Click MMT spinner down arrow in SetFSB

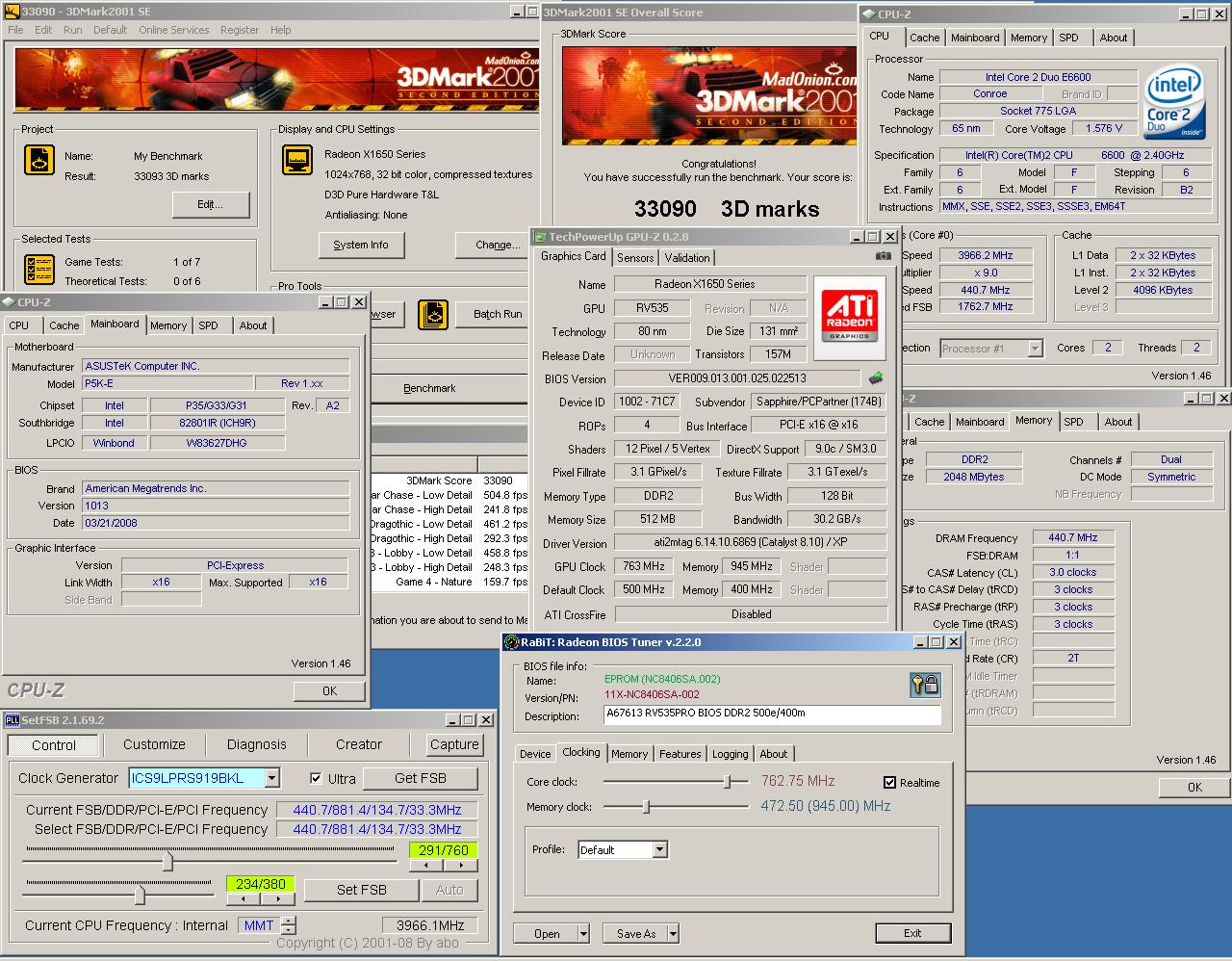tap(289, 930)
